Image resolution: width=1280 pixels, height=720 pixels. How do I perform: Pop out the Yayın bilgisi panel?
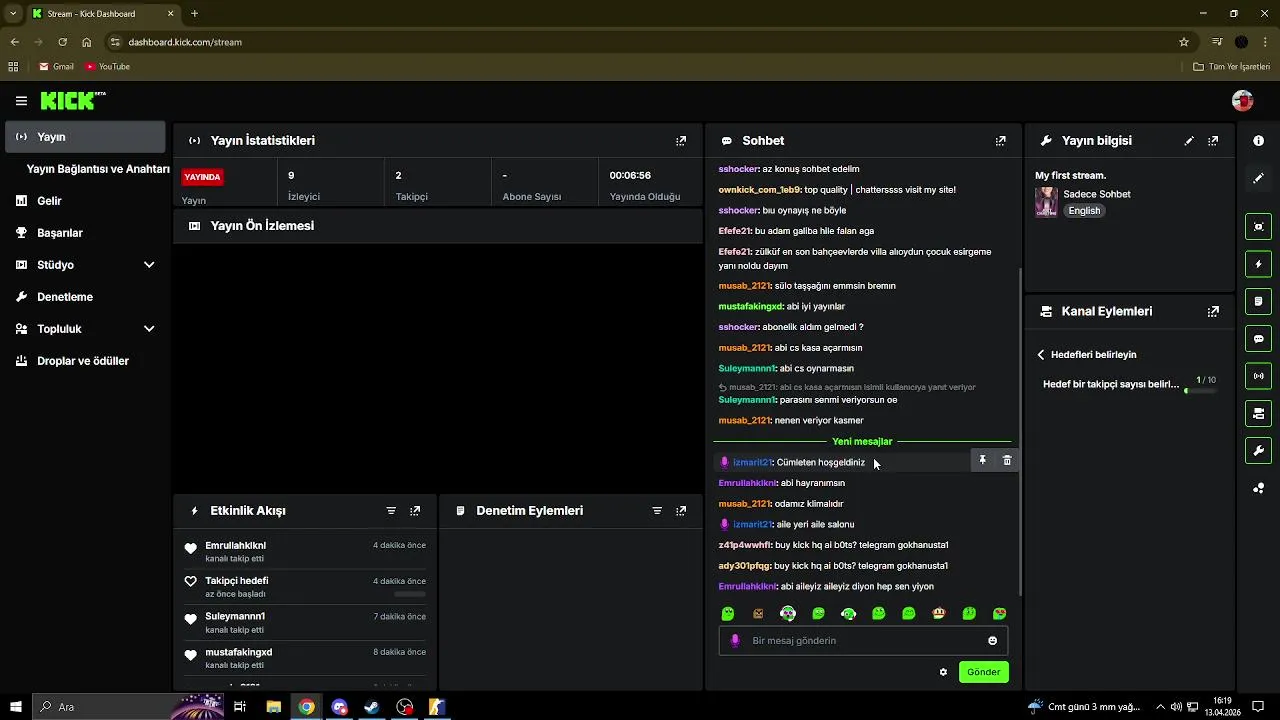1213,141
